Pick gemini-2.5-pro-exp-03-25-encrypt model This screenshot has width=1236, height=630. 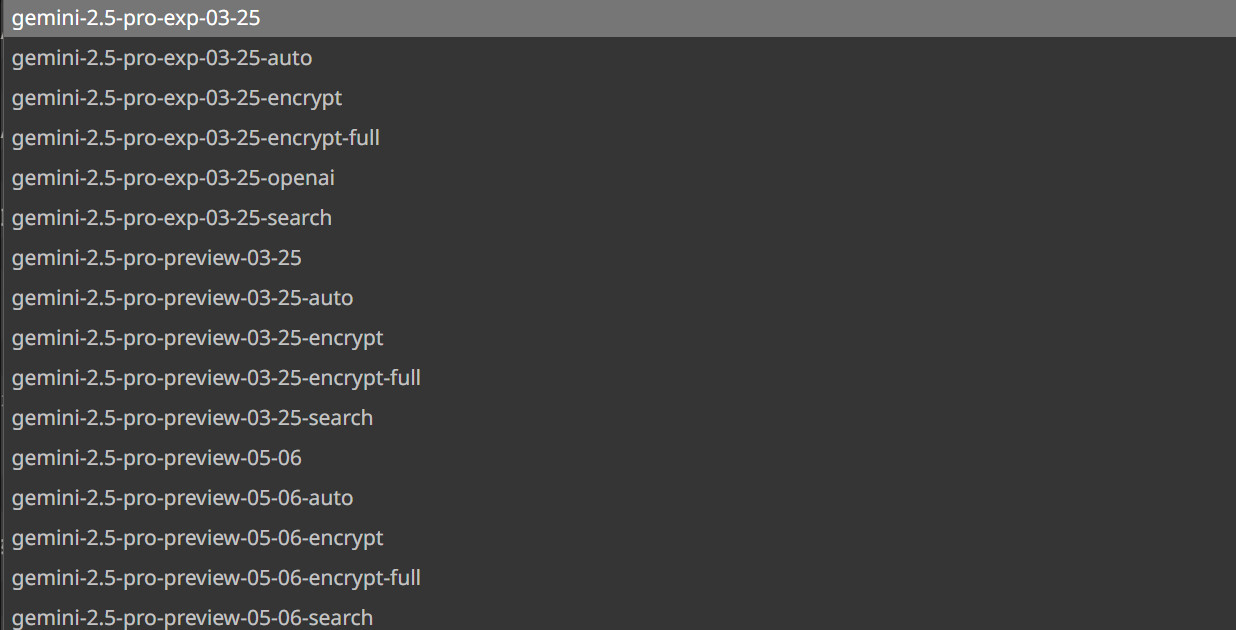[x=177, y=98]
